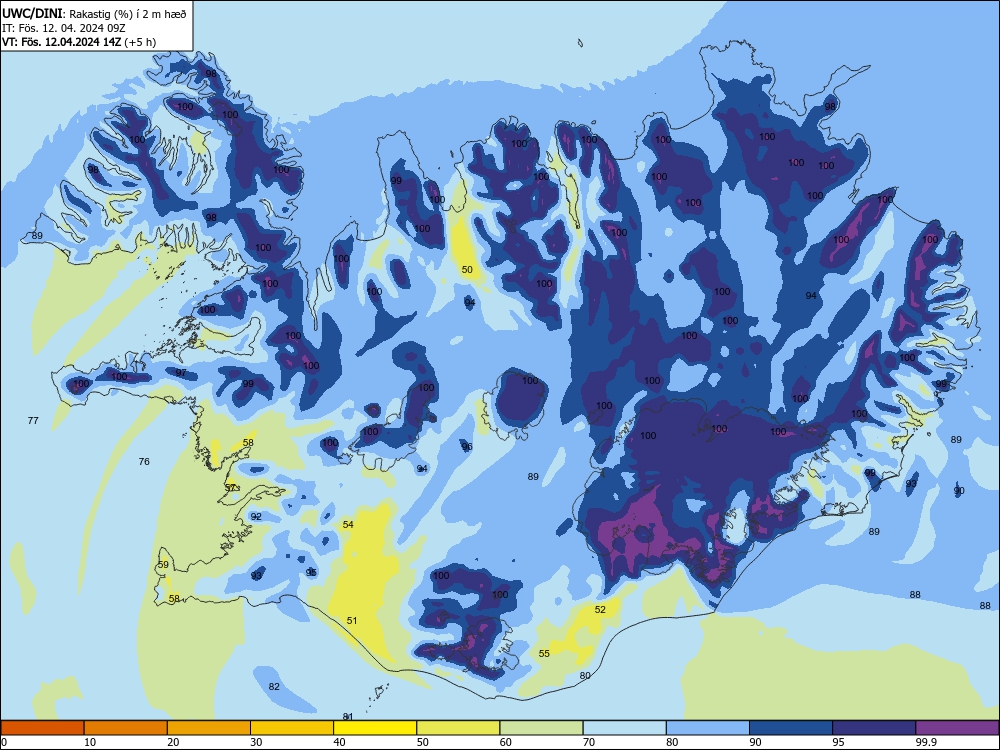Select the map humidity value '52'

[600, 609]
